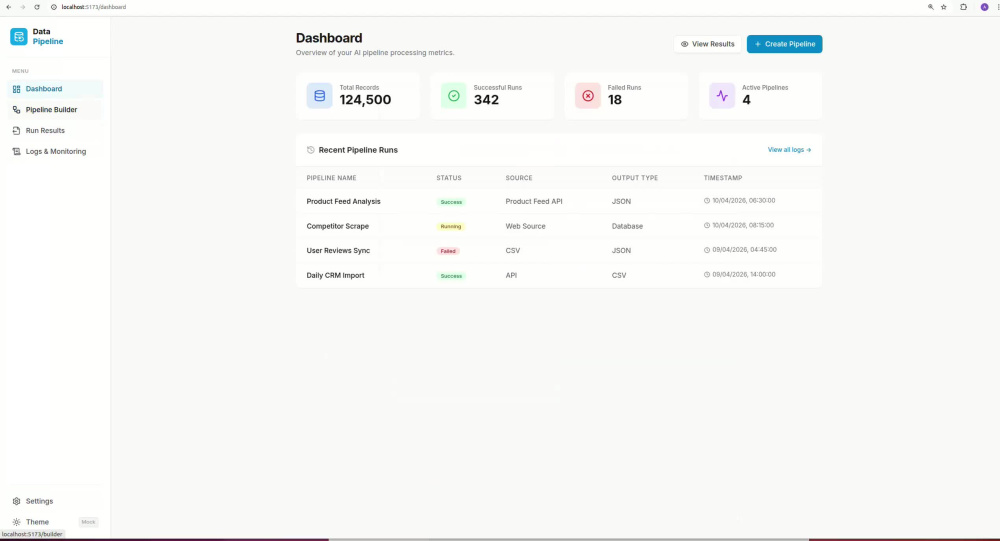Screen dimensions: 1000x541
Task: Click the Data Pipeline logo icon
Action: pyautogui.click(x=18, y=36)
